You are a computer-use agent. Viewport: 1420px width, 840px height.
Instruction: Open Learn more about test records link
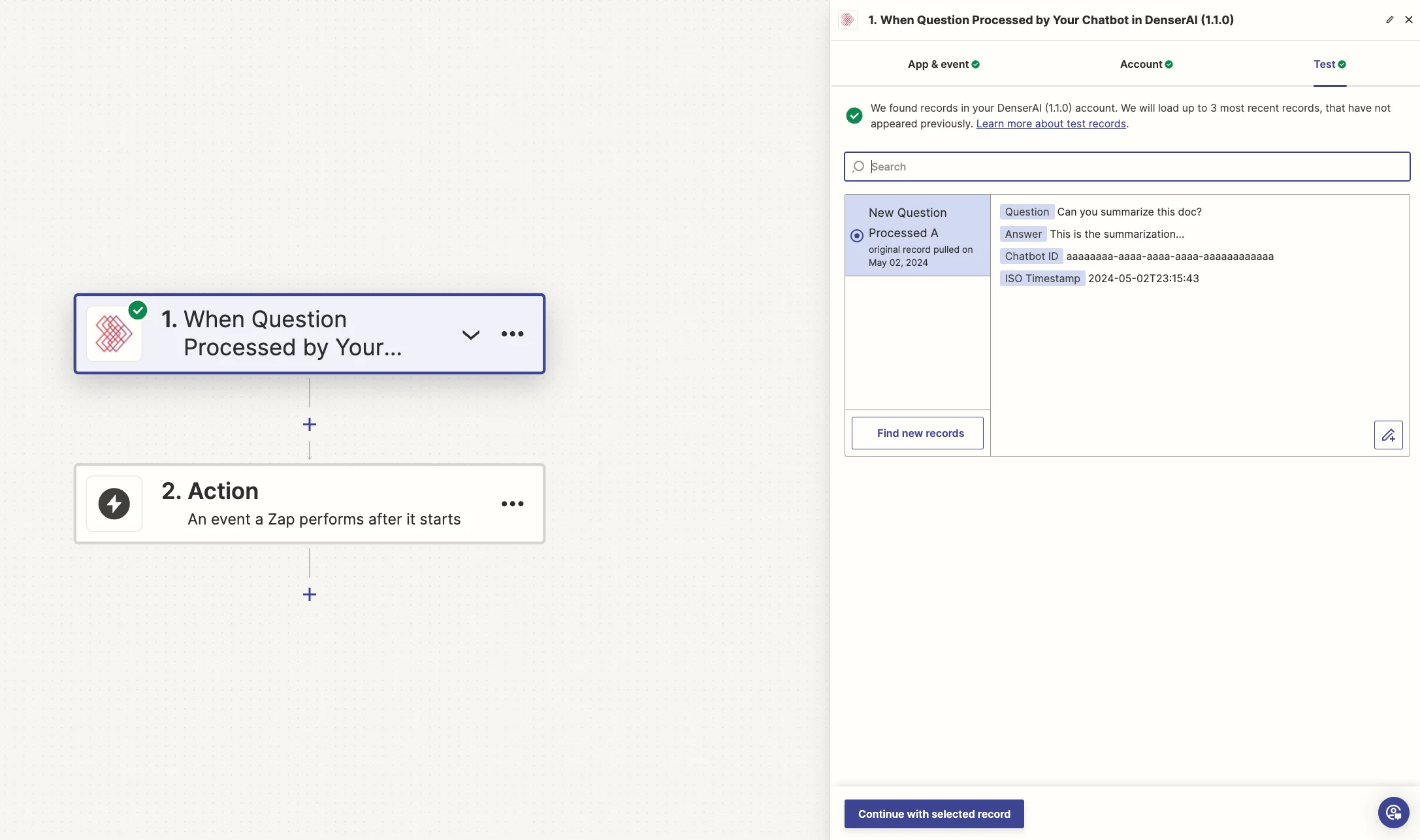(x=1050, y=124)
